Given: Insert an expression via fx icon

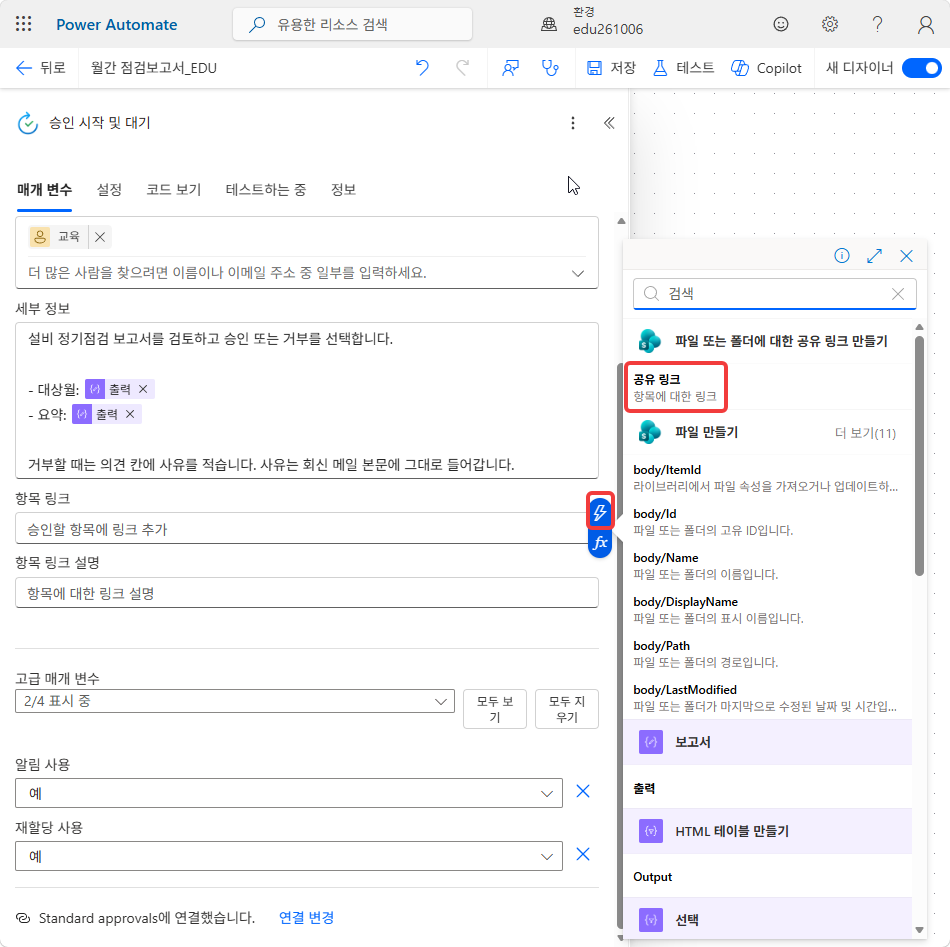Looking at the screenshot, I should pos(600,543).
